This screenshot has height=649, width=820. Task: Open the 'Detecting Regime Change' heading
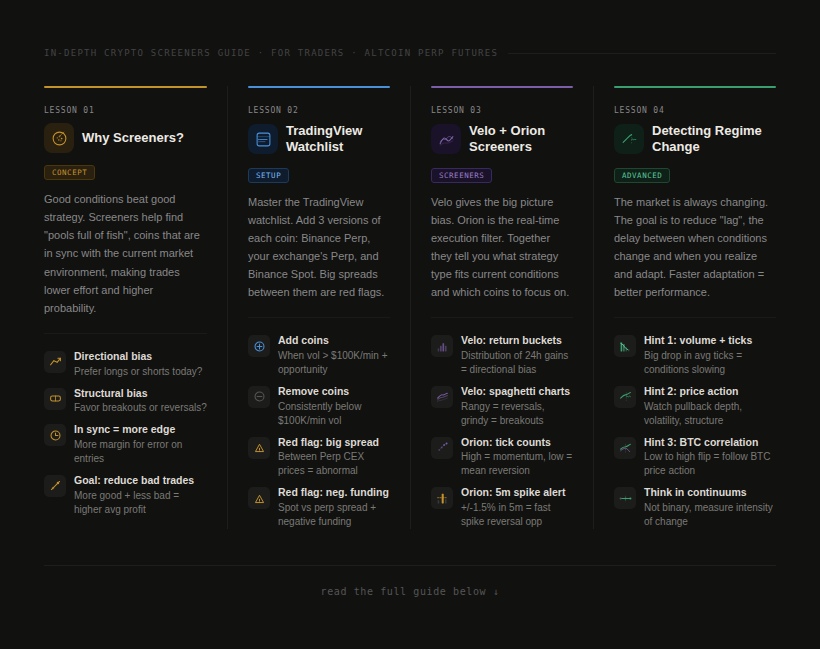[707, 139]
